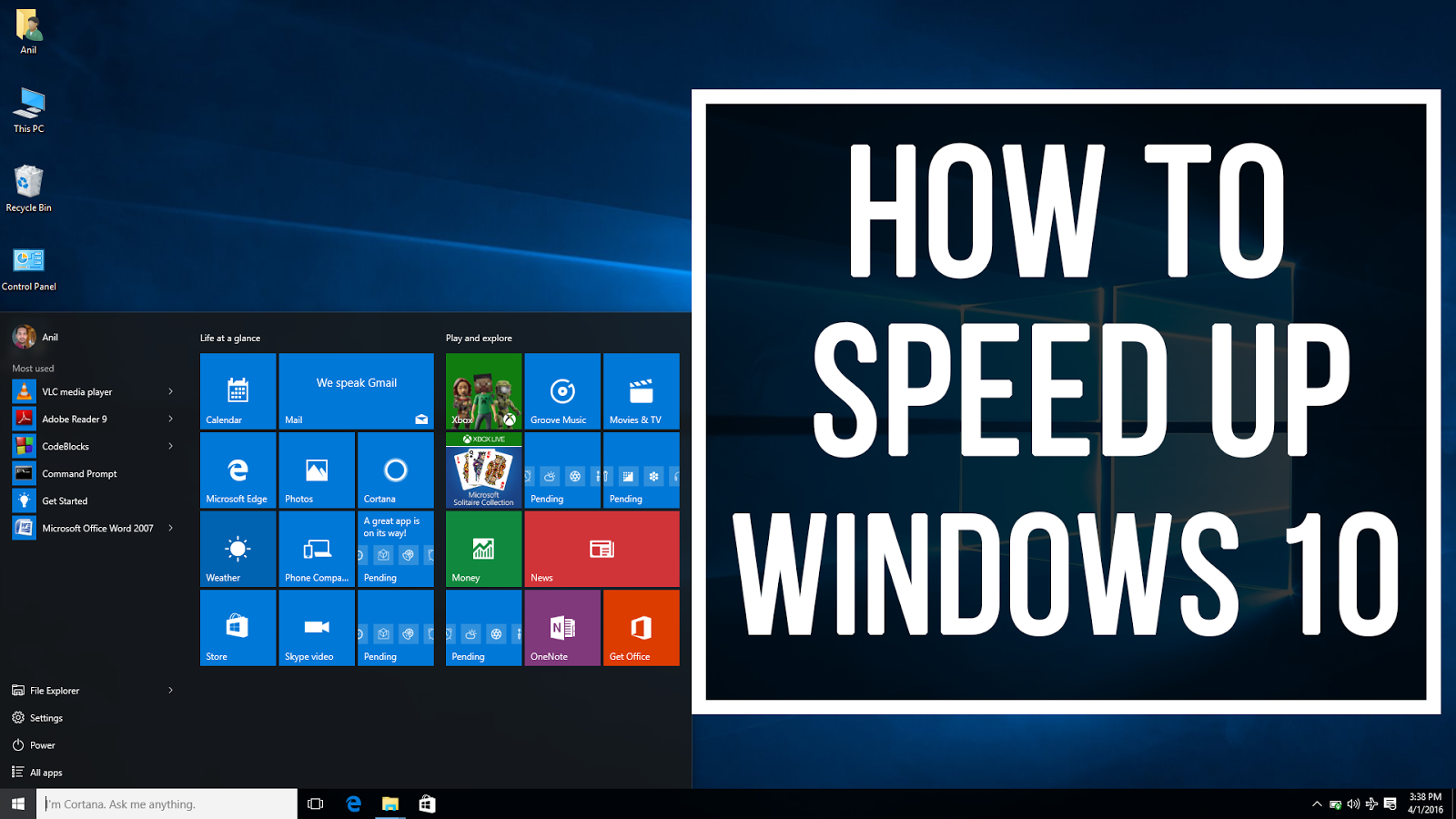
Task: Expand the Microsoft Office Word 2007 arrow
Action: click(170, 528)
